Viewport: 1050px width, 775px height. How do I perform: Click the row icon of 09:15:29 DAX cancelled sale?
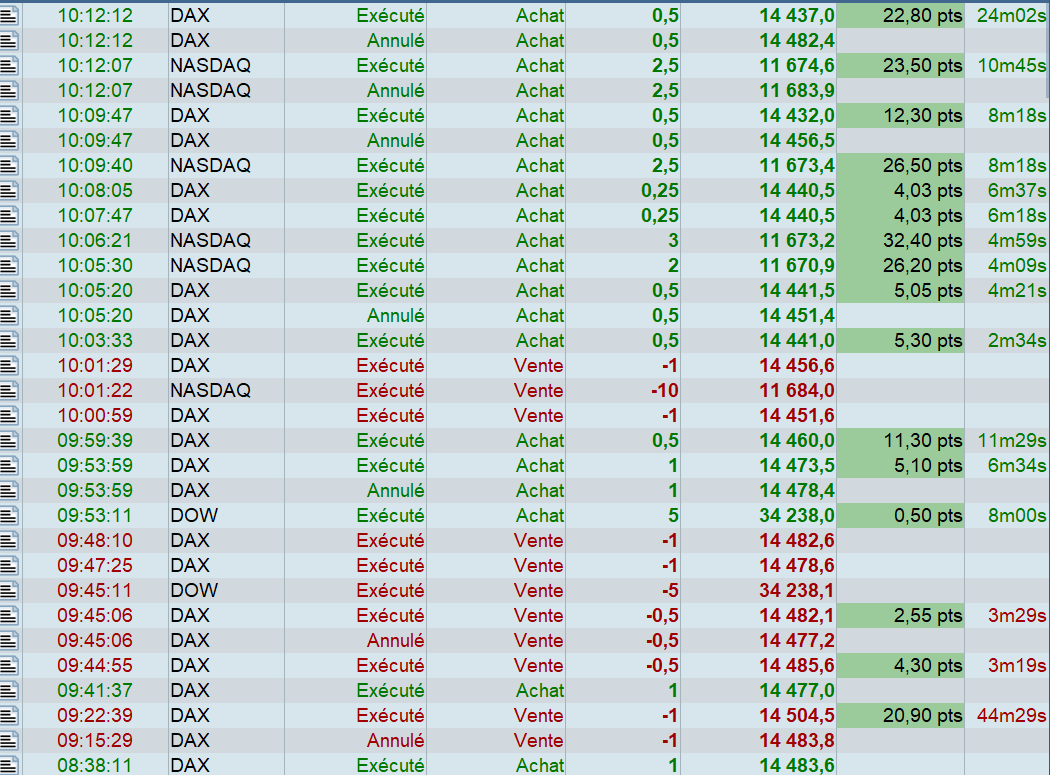click(x=9, y=741)
